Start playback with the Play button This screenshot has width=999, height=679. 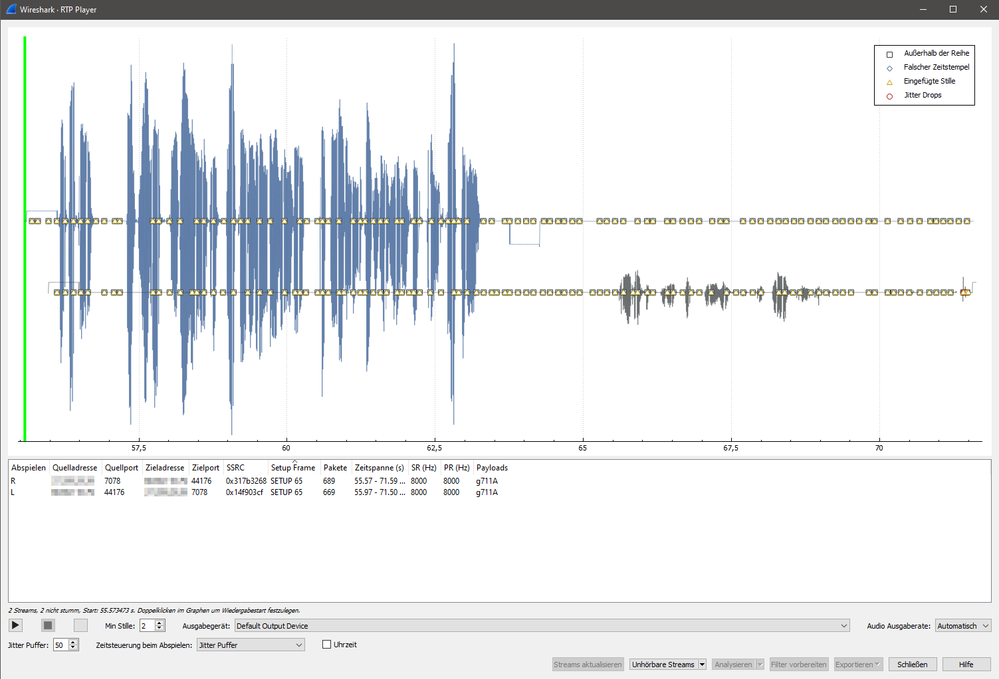point(15,625)
